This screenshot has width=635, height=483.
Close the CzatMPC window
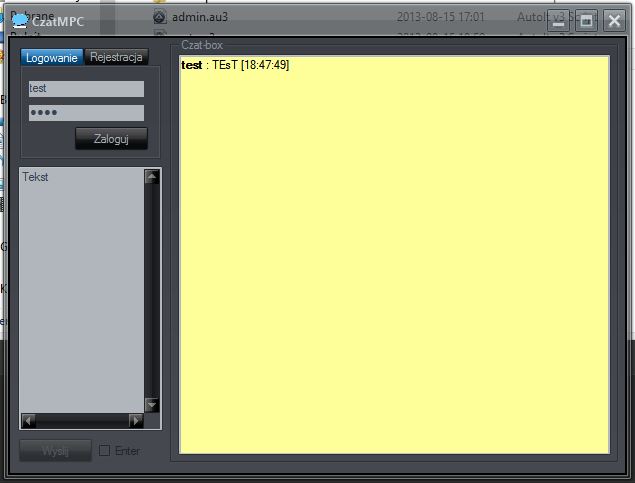[x=614, y=20]
